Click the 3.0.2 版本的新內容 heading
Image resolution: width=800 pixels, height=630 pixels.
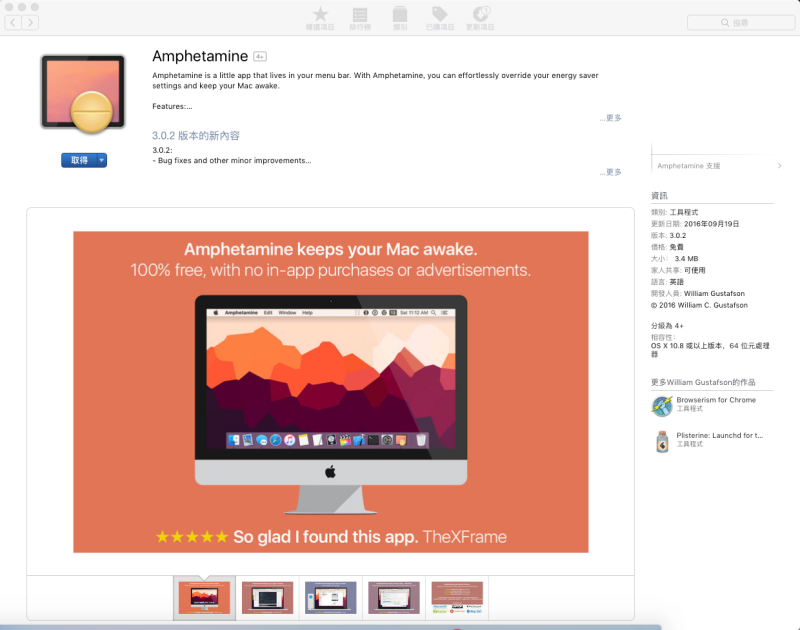coord(196,136)
